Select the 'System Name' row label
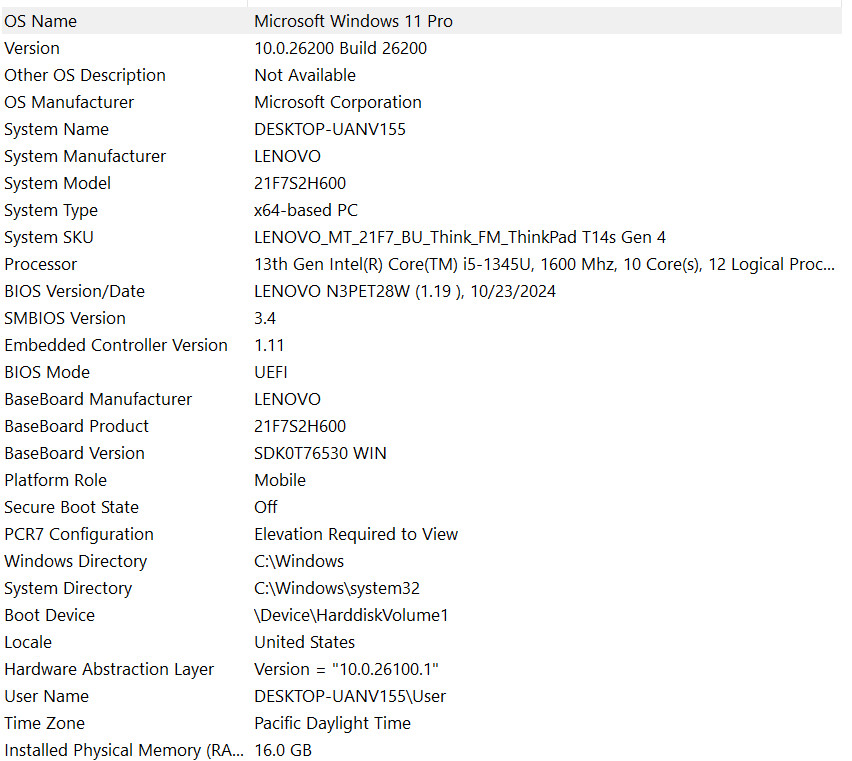Screen dimensions: 852x761 57,129
